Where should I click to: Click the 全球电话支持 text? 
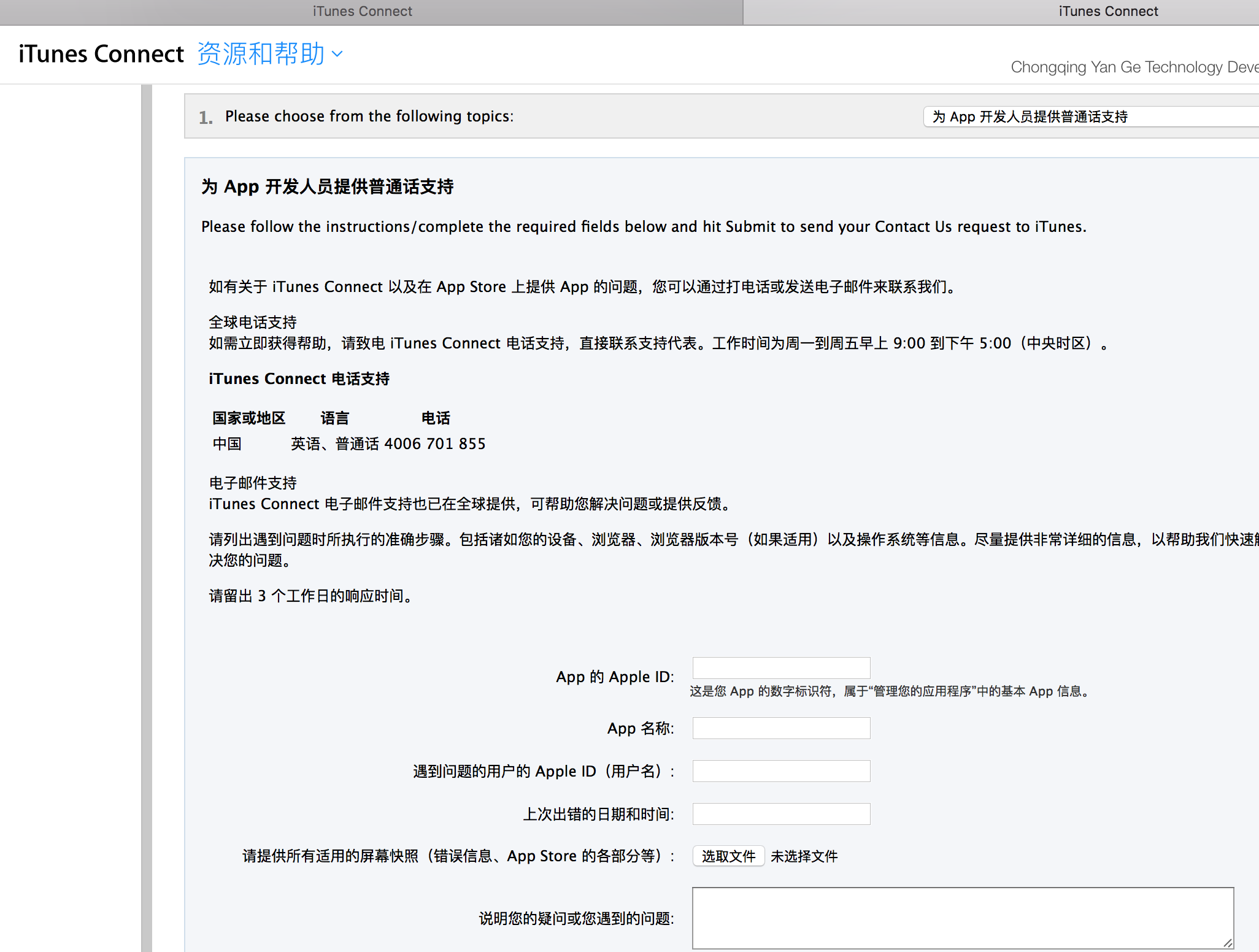253,322
